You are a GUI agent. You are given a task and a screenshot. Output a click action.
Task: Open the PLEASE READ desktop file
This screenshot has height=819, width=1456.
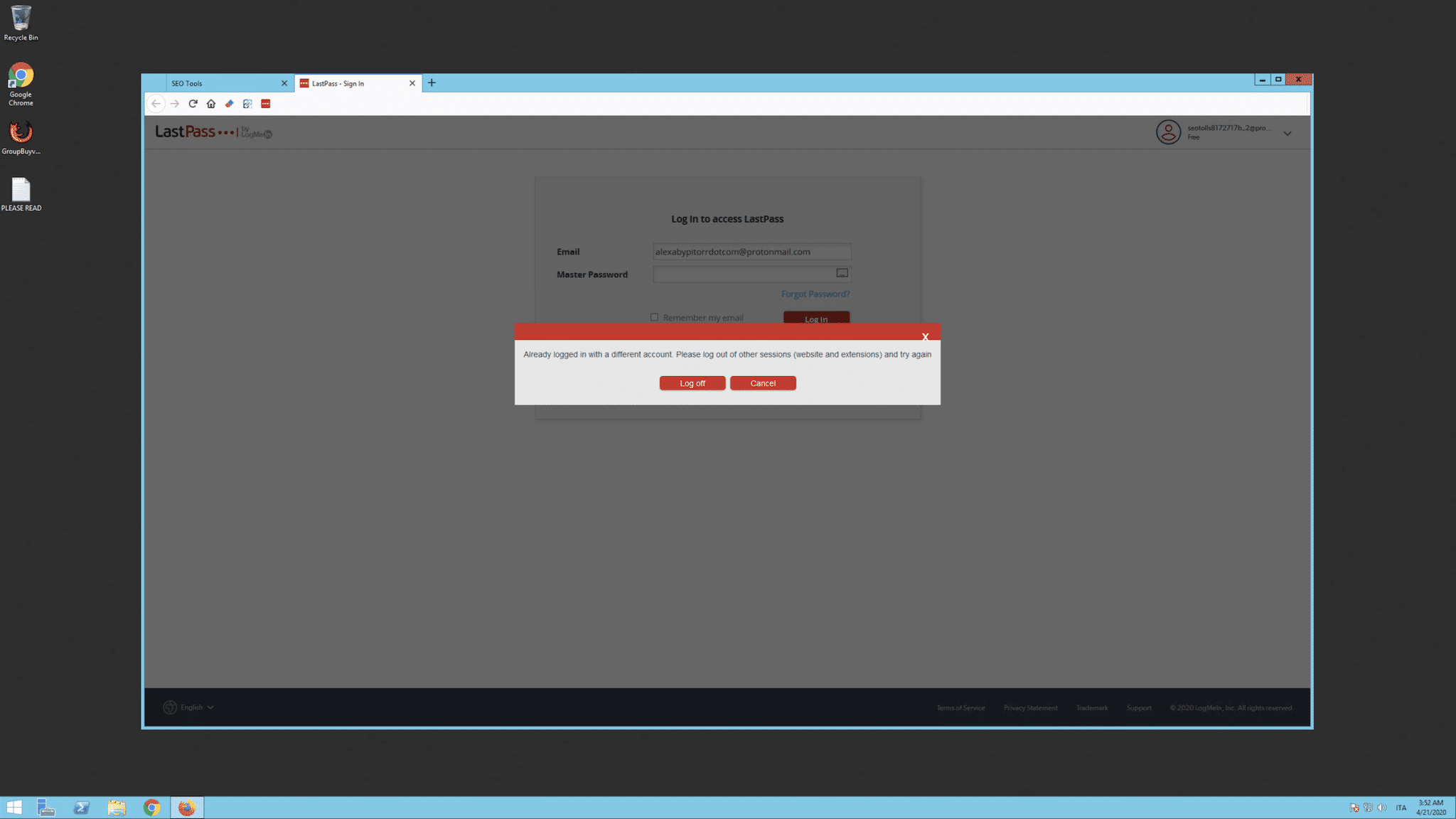coord(21,194)
